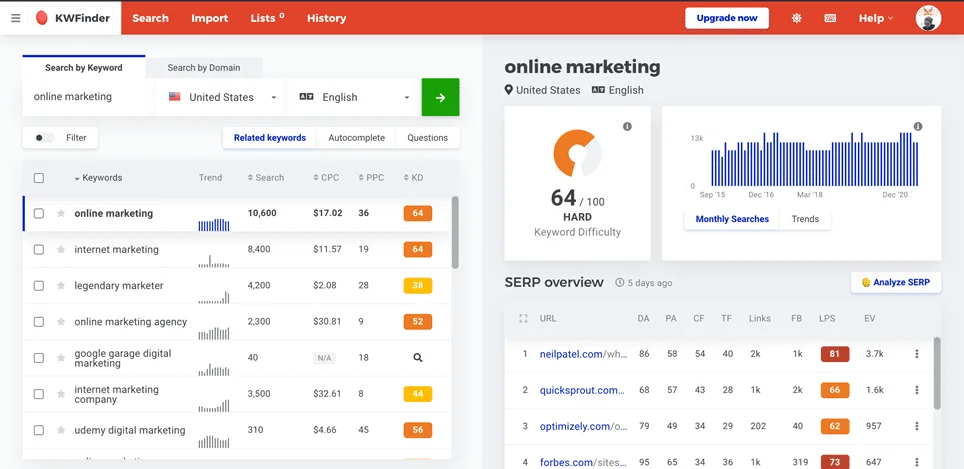This screenshot has height=469, width=964.
Task: Sort by the Search column header
Action: 266,178
